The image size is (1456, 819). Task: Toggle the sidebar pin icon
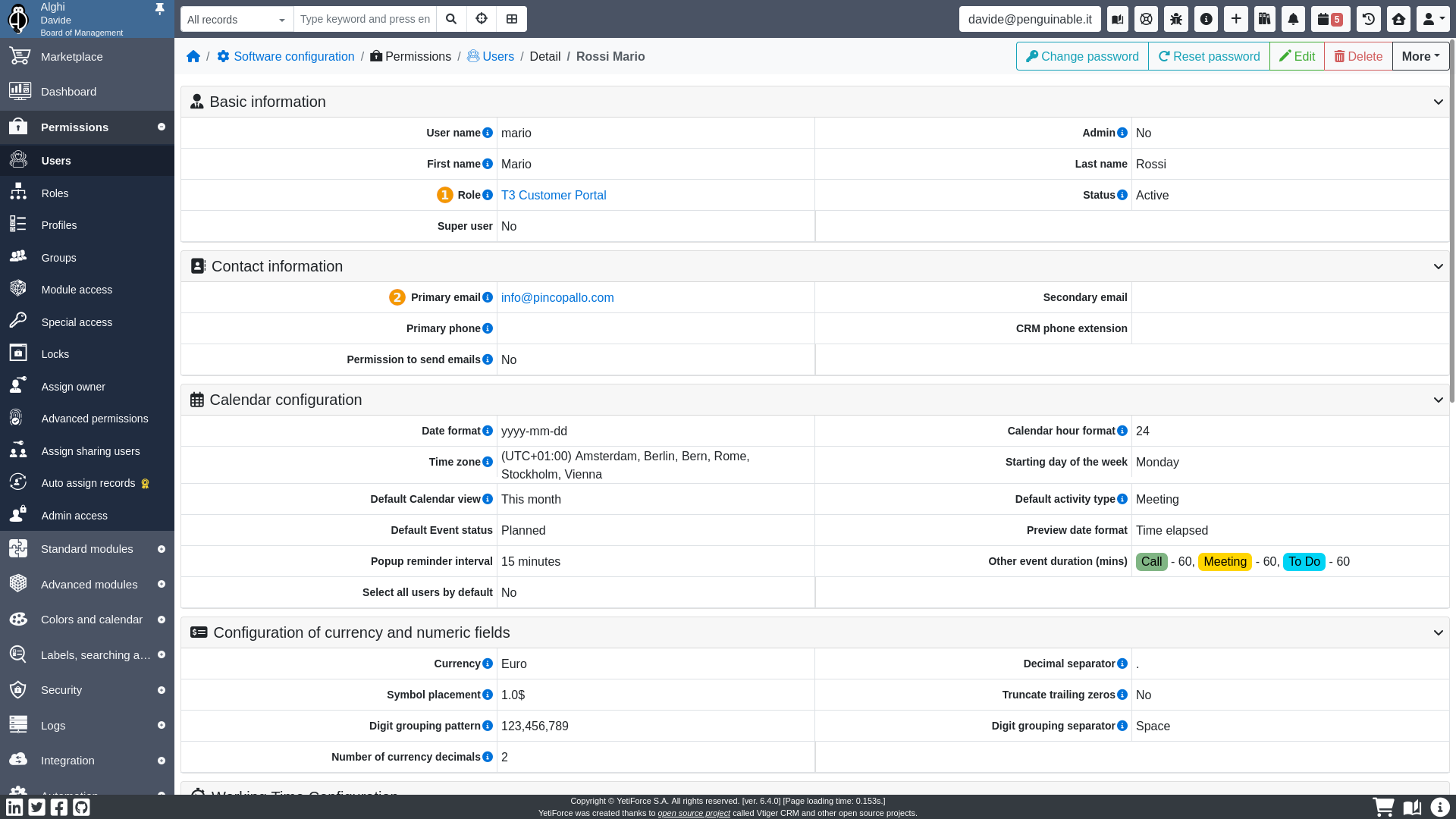(x=159, y=9)
